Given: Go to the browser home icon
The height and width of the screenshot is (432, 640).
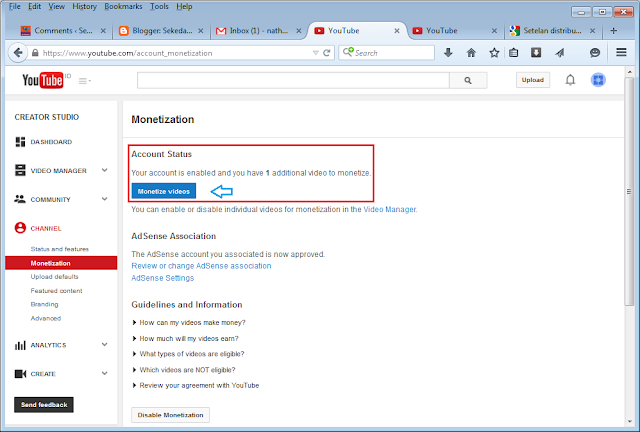Looking at the screenshot, I should pos(471,53).
